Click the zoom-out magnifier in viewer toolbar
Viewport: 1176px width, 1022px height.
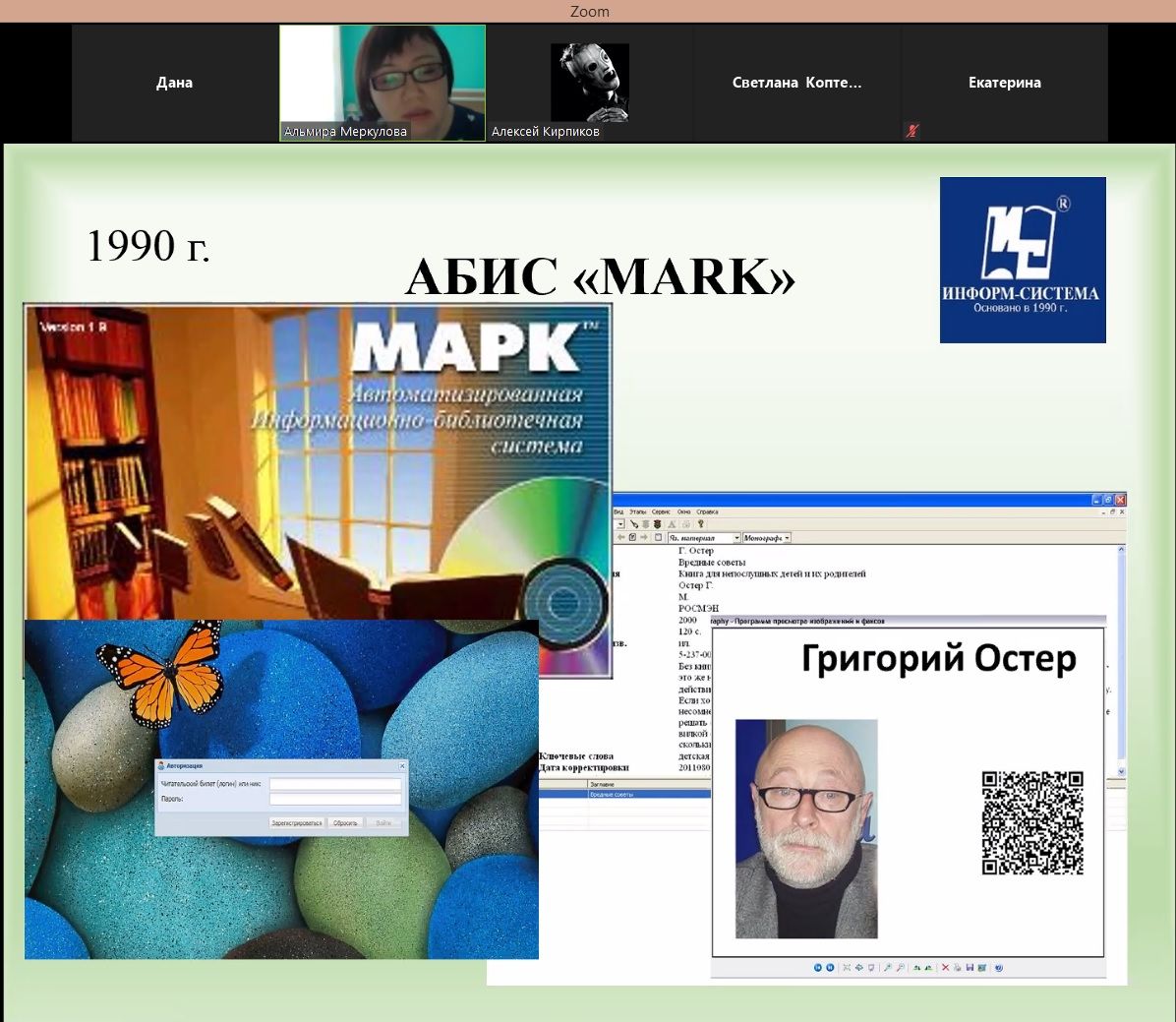(900, 968)
